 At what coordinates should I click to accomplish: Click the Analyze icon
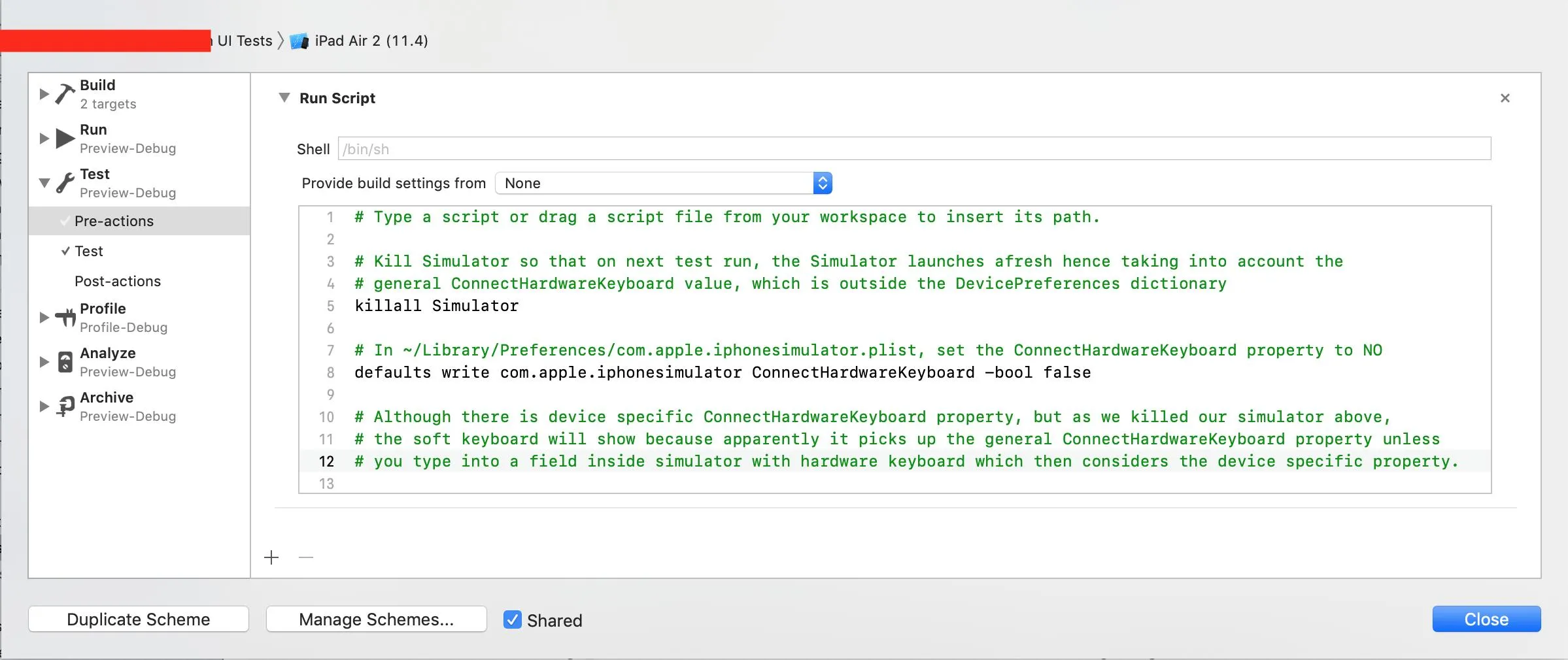pos(65,362)
